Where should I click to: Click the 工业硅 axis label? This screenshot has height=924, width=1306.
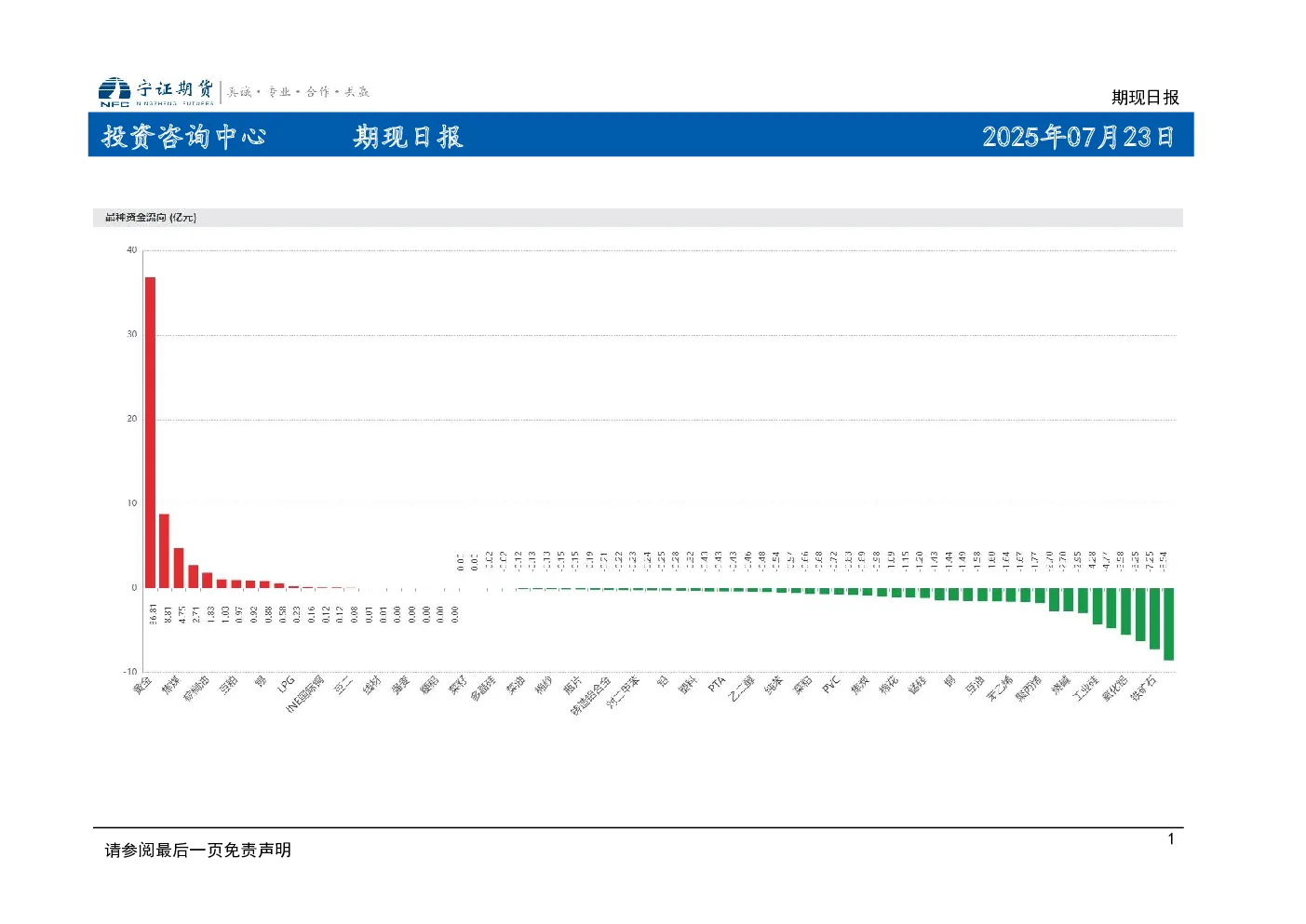(1085, 689)
